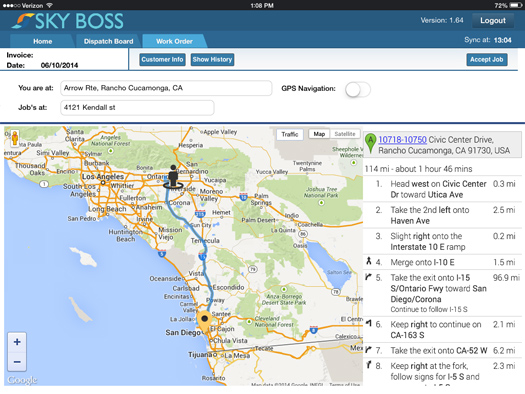
Task: Open Customer Info
Action: [162, 60]
